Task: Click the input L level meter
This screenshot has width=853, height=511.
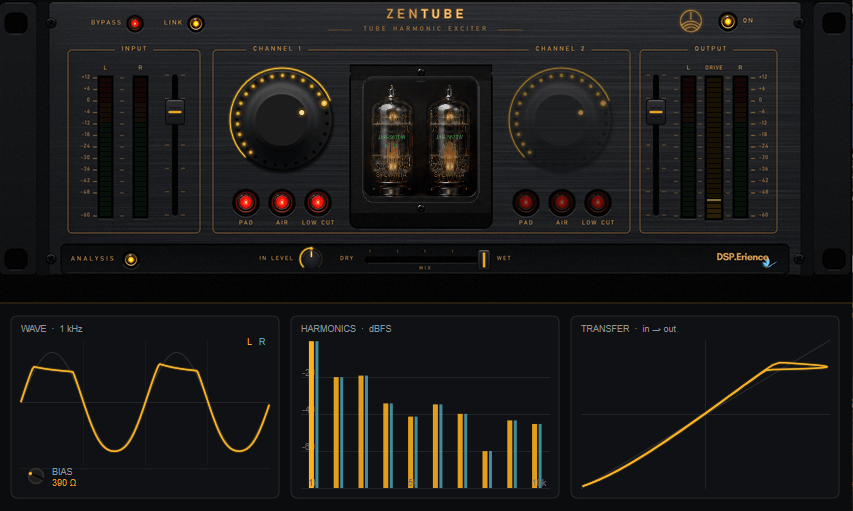Action: click(x=106, y=147)
